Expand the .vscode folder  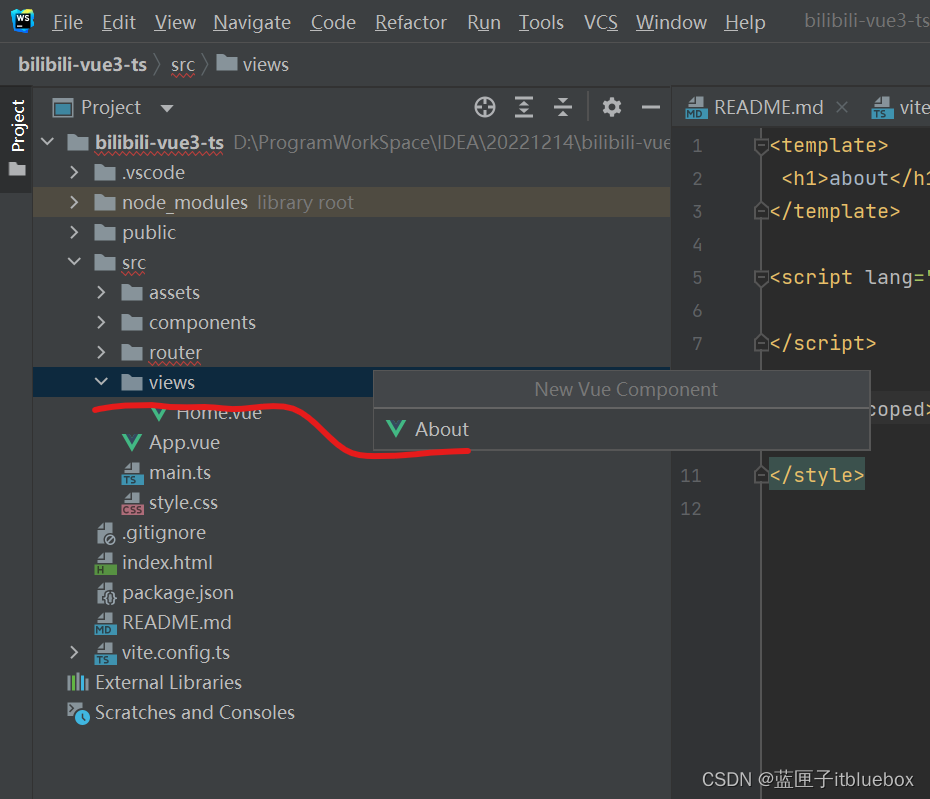coord(74,172)
